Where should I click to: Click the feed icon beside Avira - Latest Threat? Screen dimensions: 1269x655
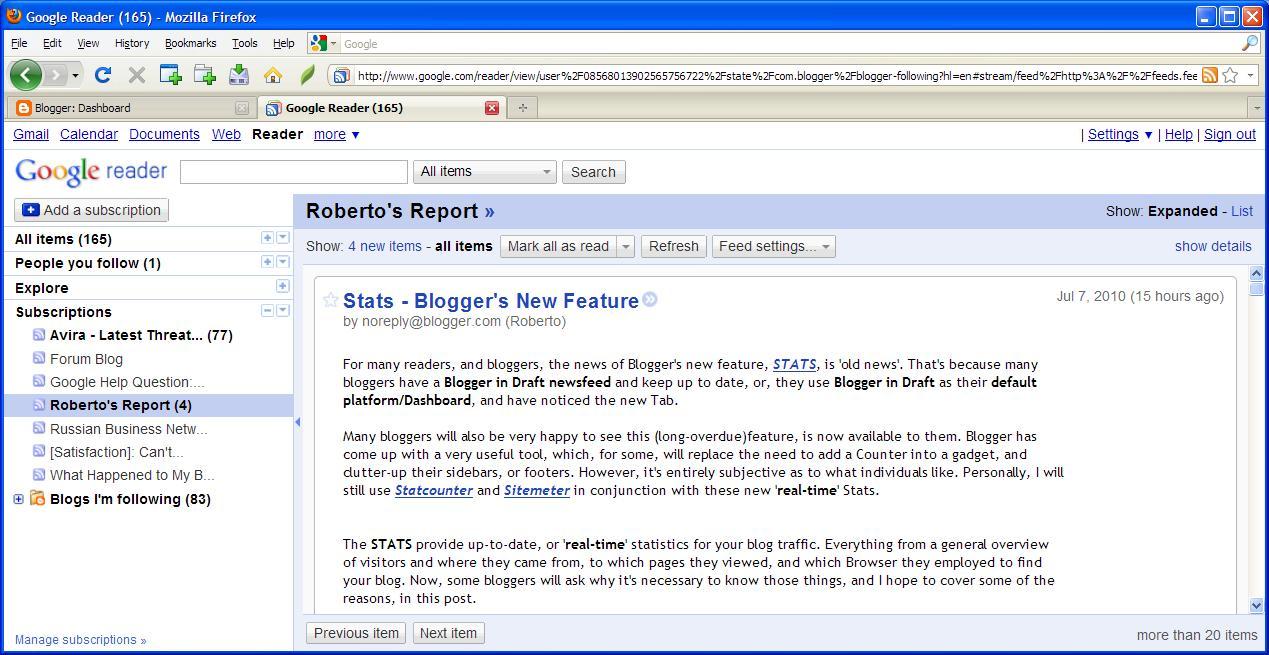tap(39, 334)
